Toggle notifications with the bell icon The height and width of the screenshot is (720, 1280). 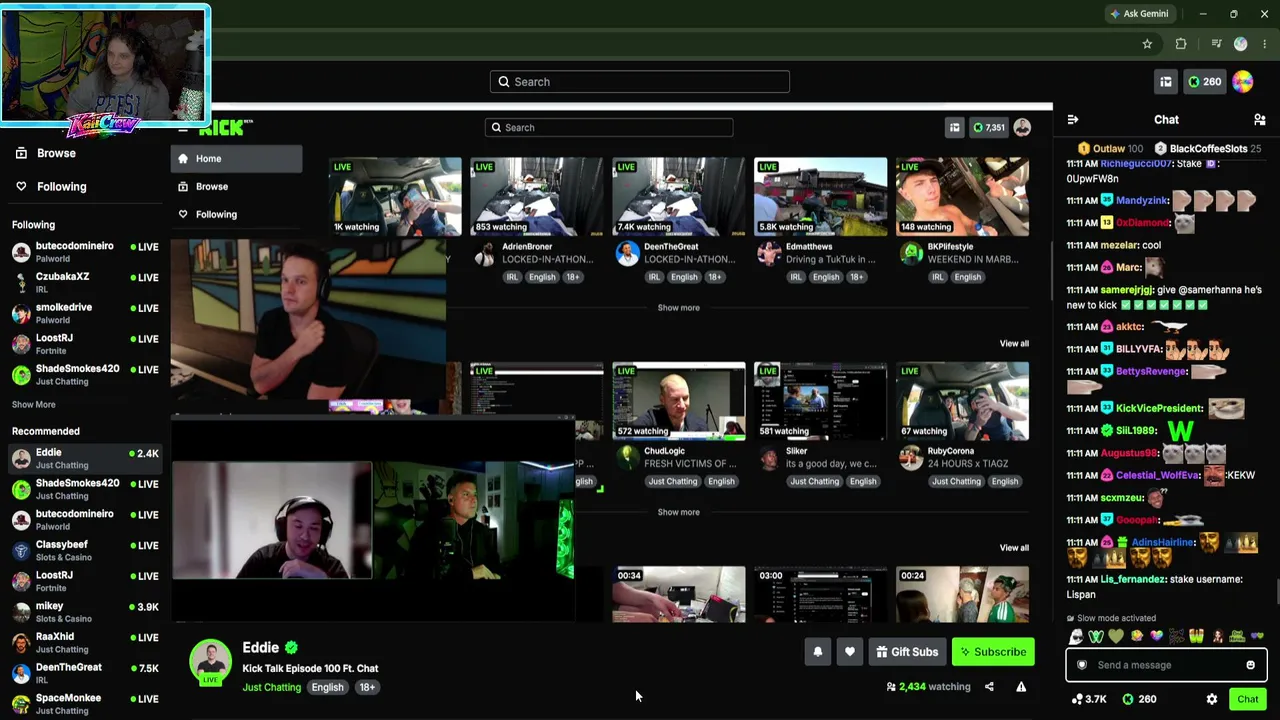tap(818, 653)
